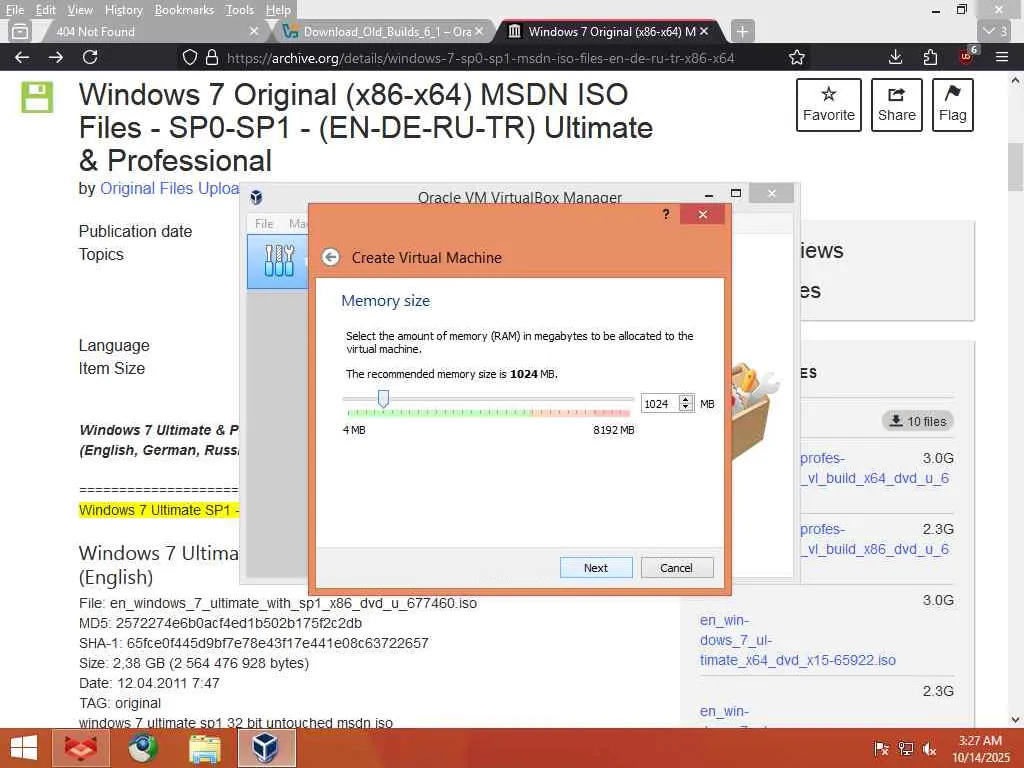Open the Tools menu in Firefox
This screenshot has width=1024, height=768.
239,10
